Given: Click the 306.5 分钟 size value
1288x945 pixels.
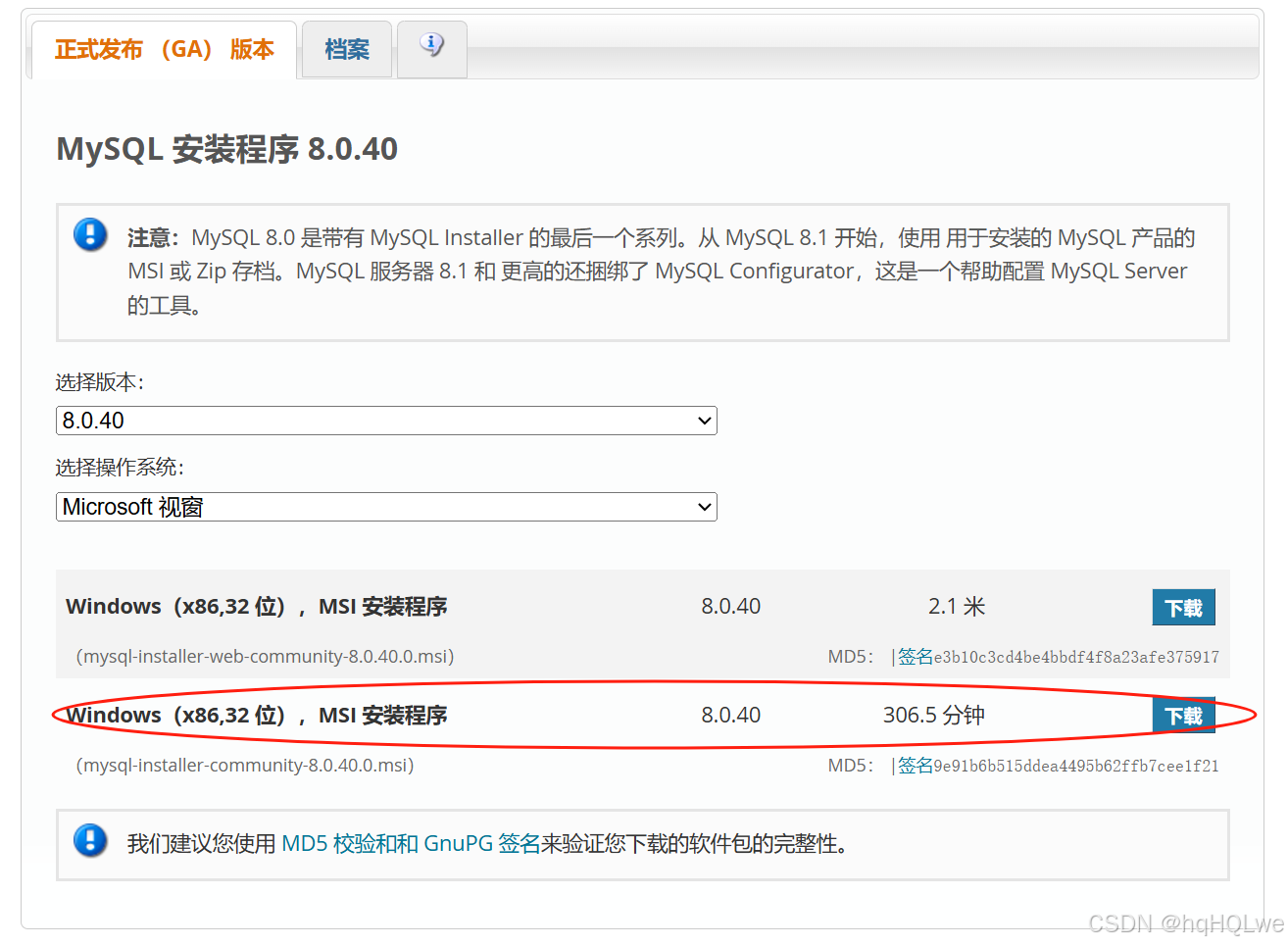Looking at the screenshot, I should pos(934,716).
